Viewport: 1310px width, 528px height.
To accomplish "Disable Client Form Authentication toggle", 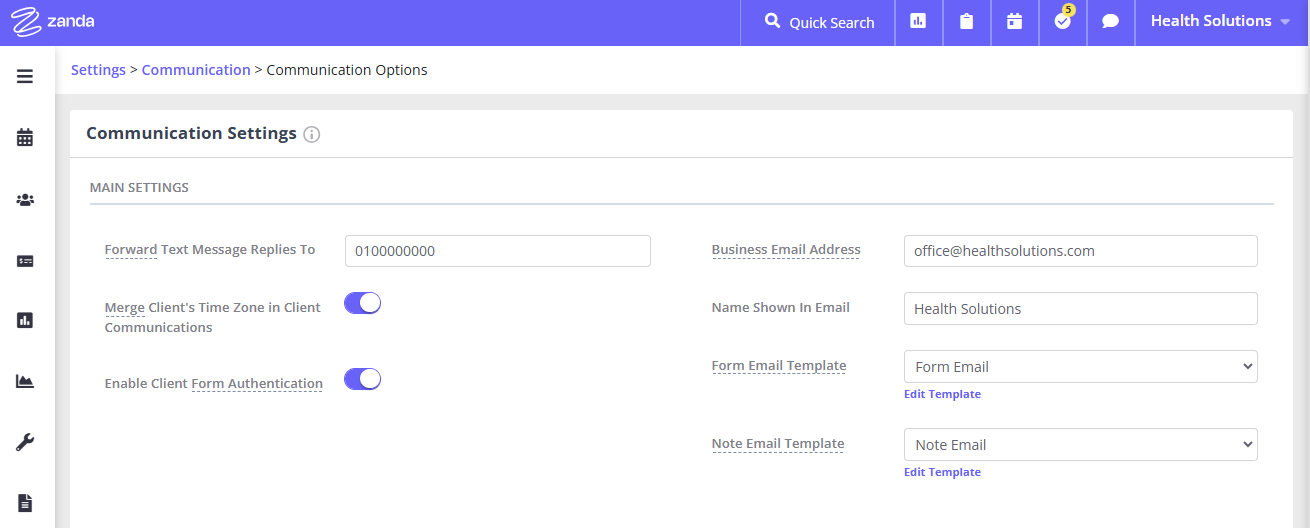I will (x=363, y=379).
